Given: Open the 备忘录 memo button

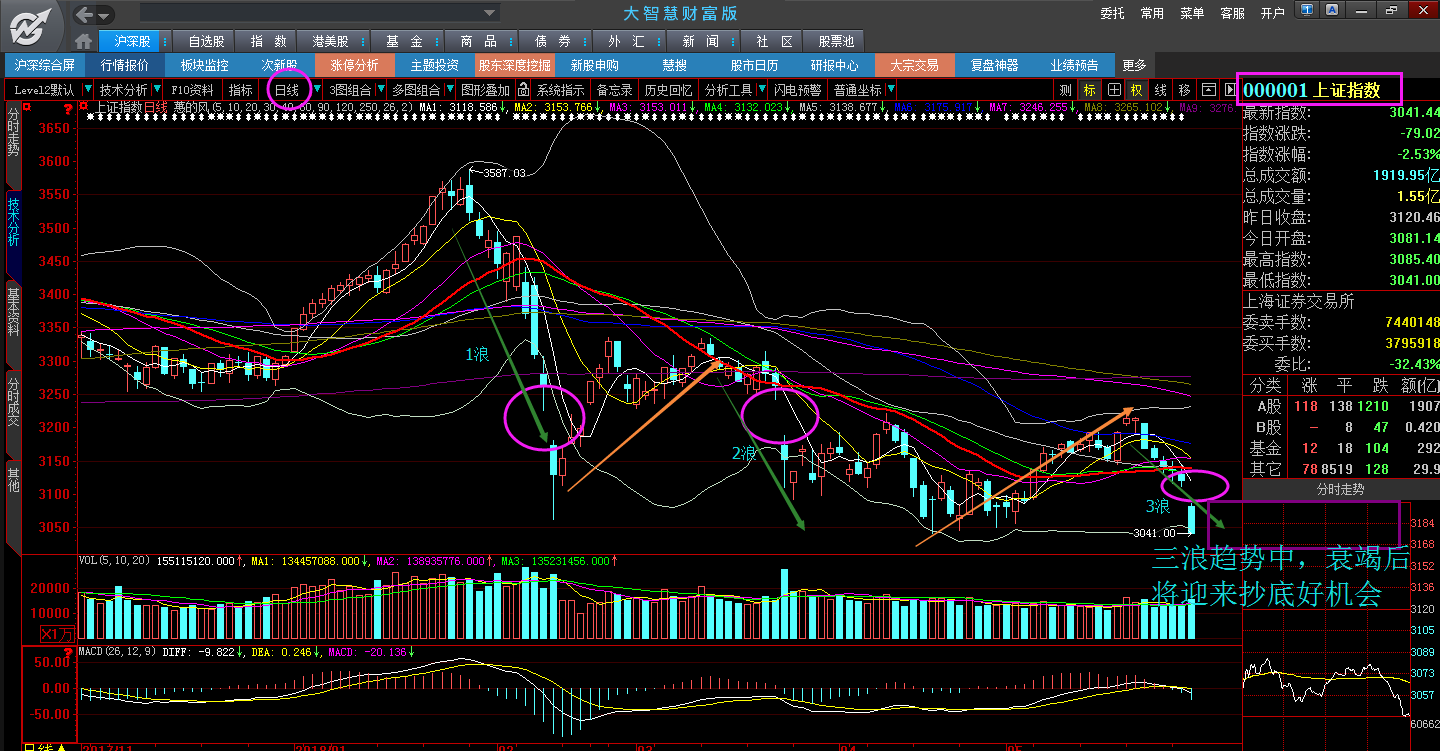Looking at the screenshot, I should [x=615, y=90].
